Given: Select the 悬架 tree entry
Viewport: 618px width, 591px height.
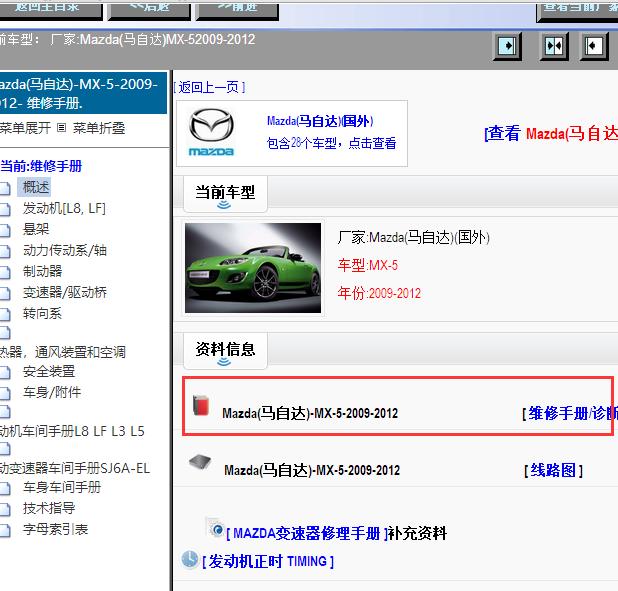Looking at the screenshot, I should [36, 229].
